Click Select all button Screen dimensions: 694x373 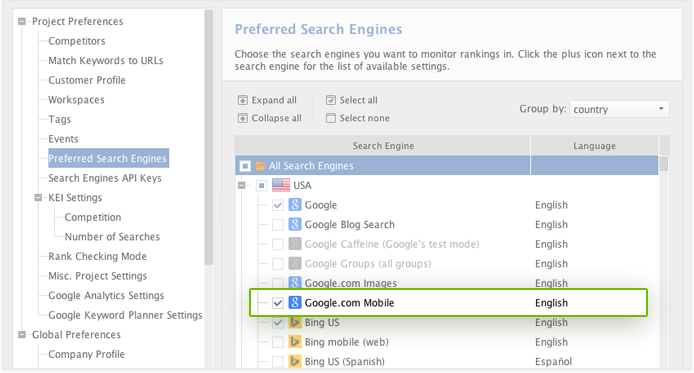pyautogui.click(x=352, y=100)
